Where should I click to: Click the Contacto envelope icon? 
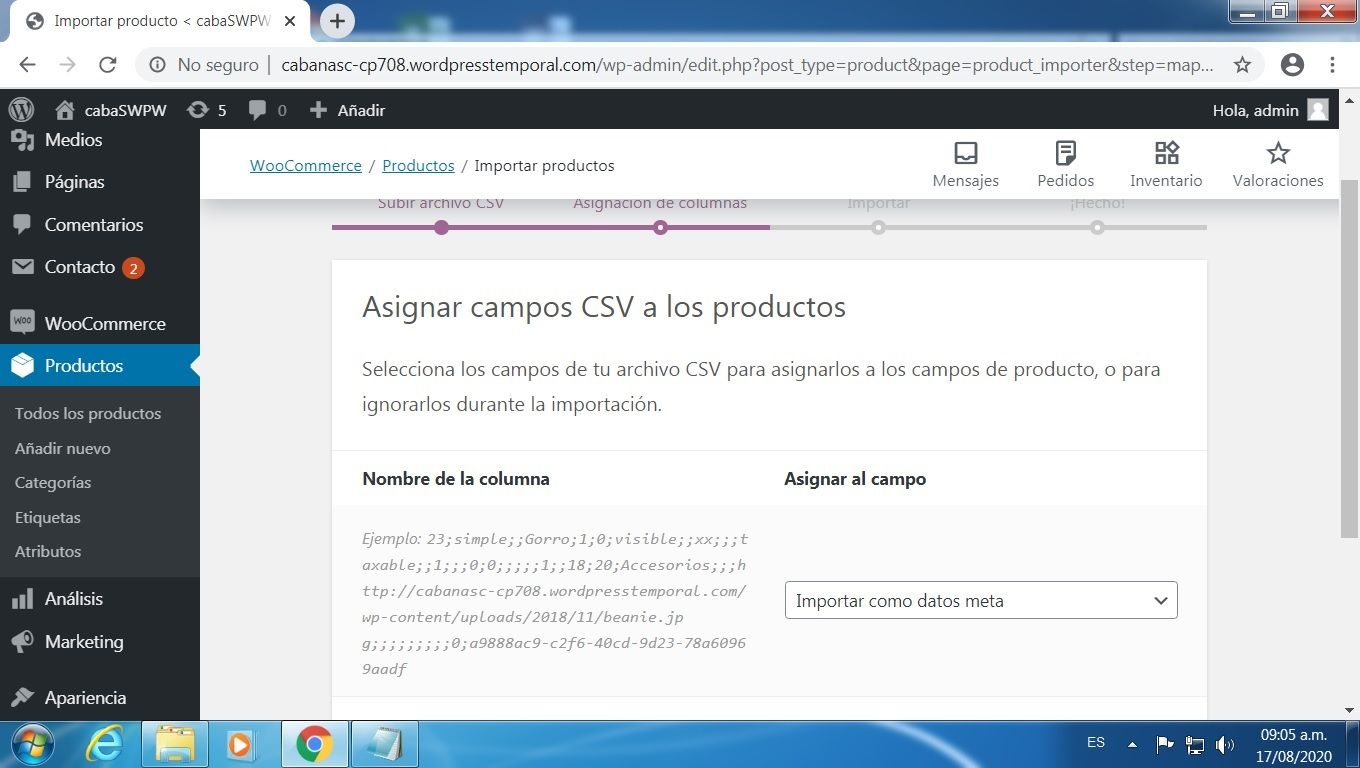click(x=22, y=267)
